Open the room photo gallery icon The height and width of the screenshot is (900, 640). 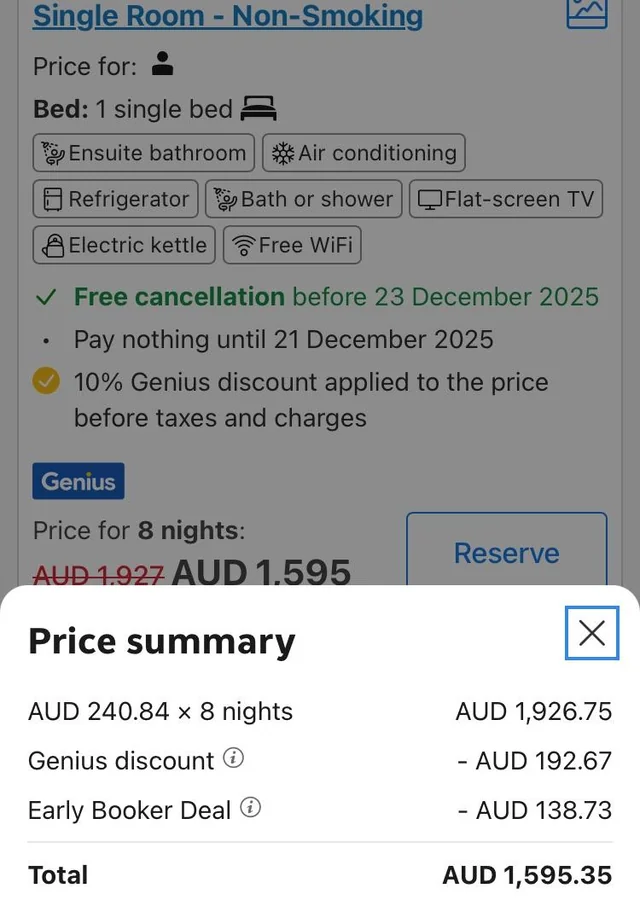(x=586, y=12)
